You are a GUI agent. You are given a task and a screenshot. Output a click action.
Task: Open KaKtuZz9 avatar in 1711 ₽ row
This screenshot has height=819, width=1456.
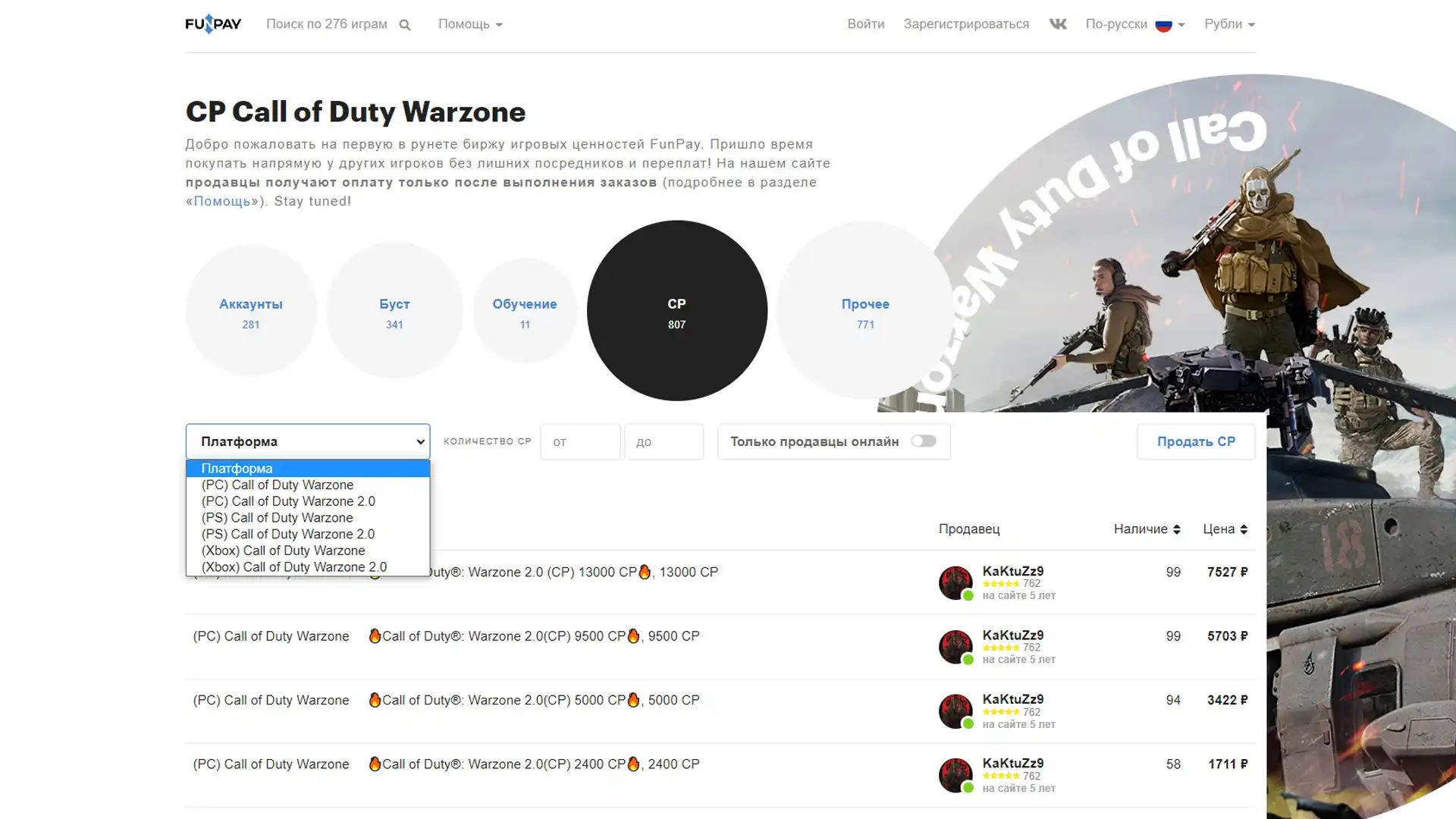(955, 775)
